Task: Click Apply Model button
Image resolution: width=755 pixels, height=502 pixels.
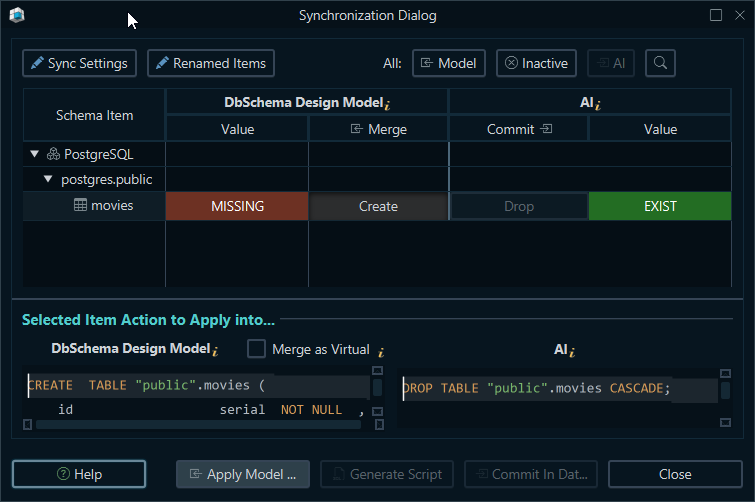Action: coord(243,474)
